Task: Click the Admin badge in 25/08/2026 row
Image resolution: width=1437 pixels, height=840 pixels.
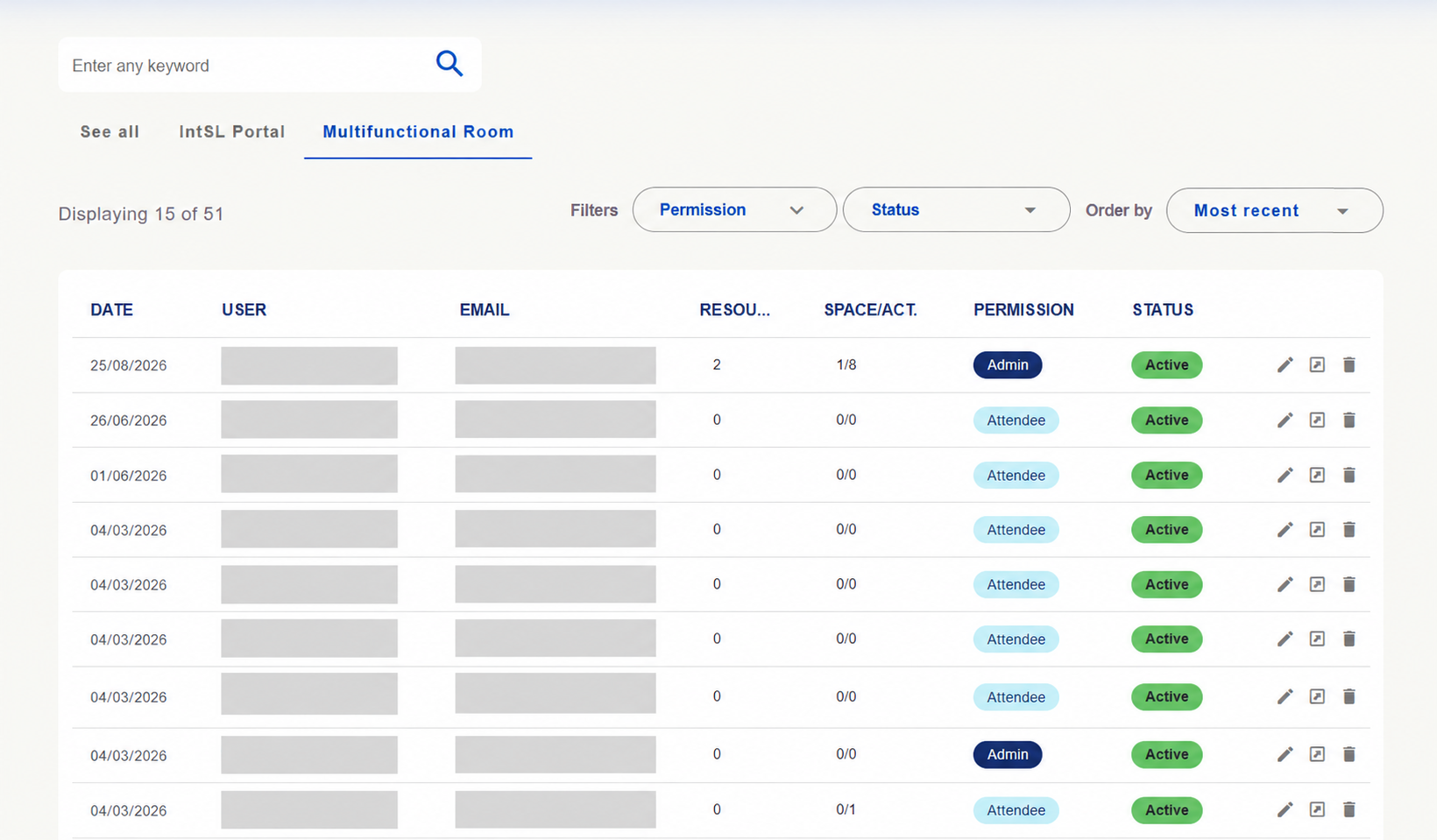Action: pos(1008,364)
